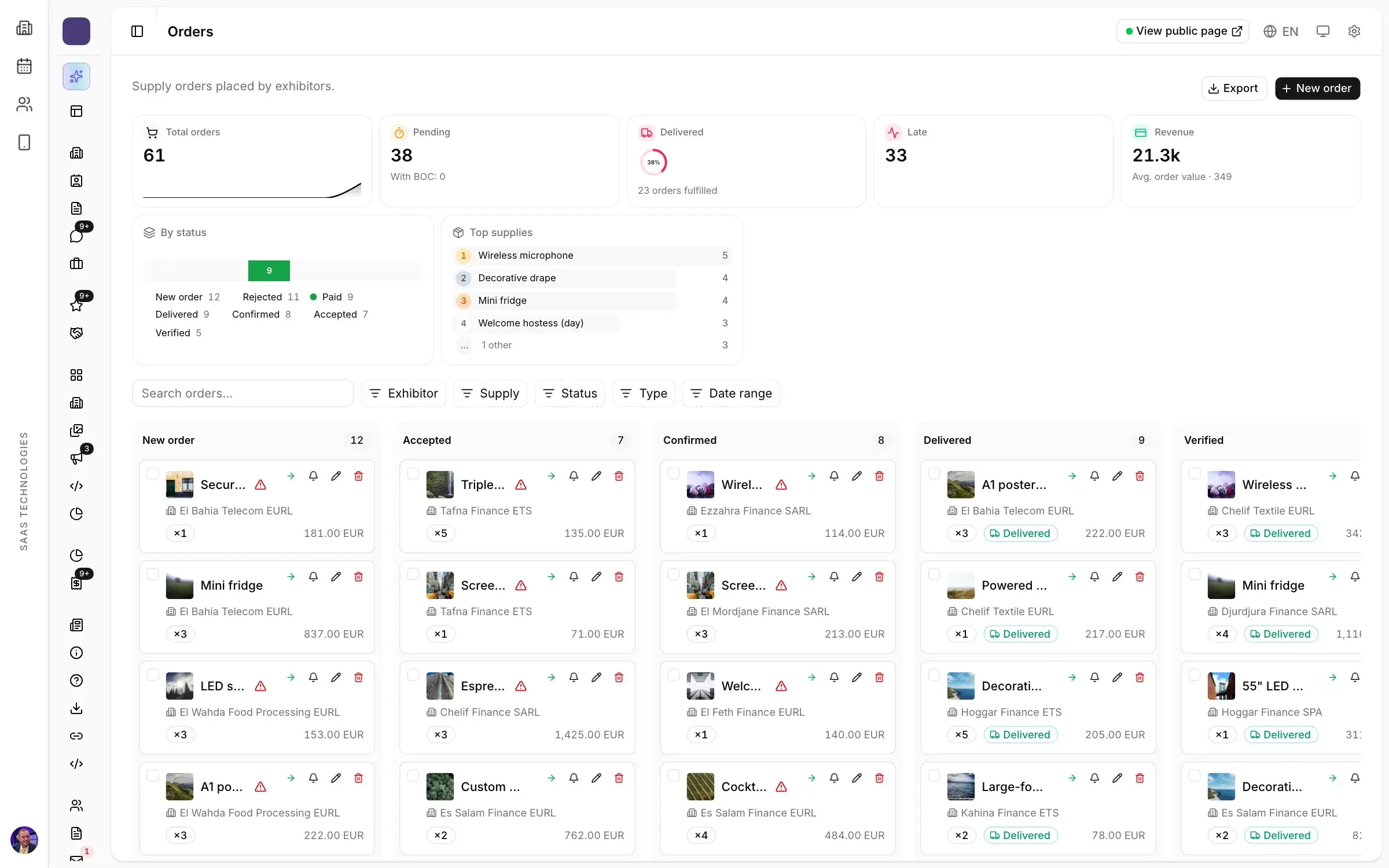Open the Supply filter dropdown

[490, 393]
